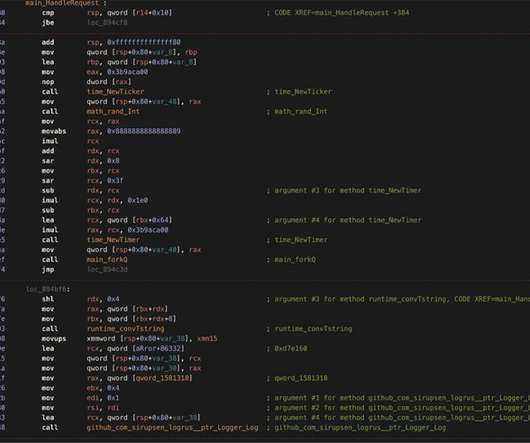Select the movabs rax, 0x8888888888888889 line
This screenshot has height=443, width=530.
click(111, 131)
